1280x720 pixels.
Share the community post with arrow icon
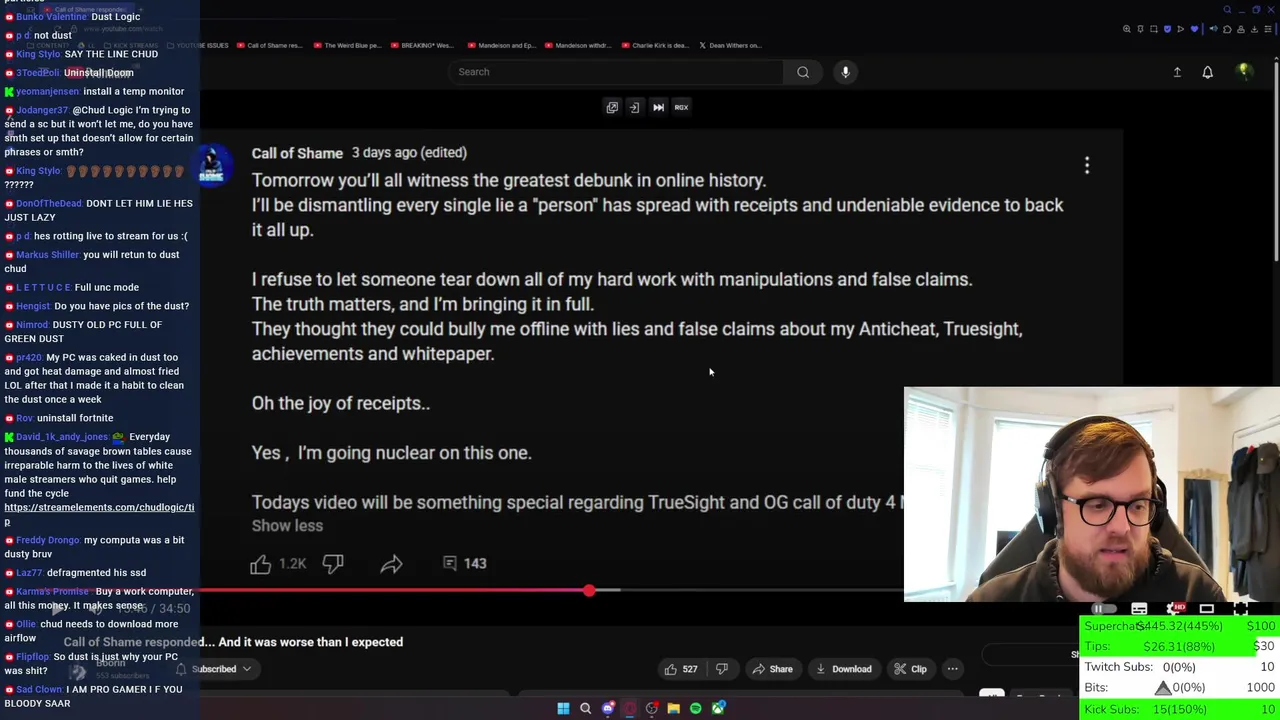click(391, 564)
